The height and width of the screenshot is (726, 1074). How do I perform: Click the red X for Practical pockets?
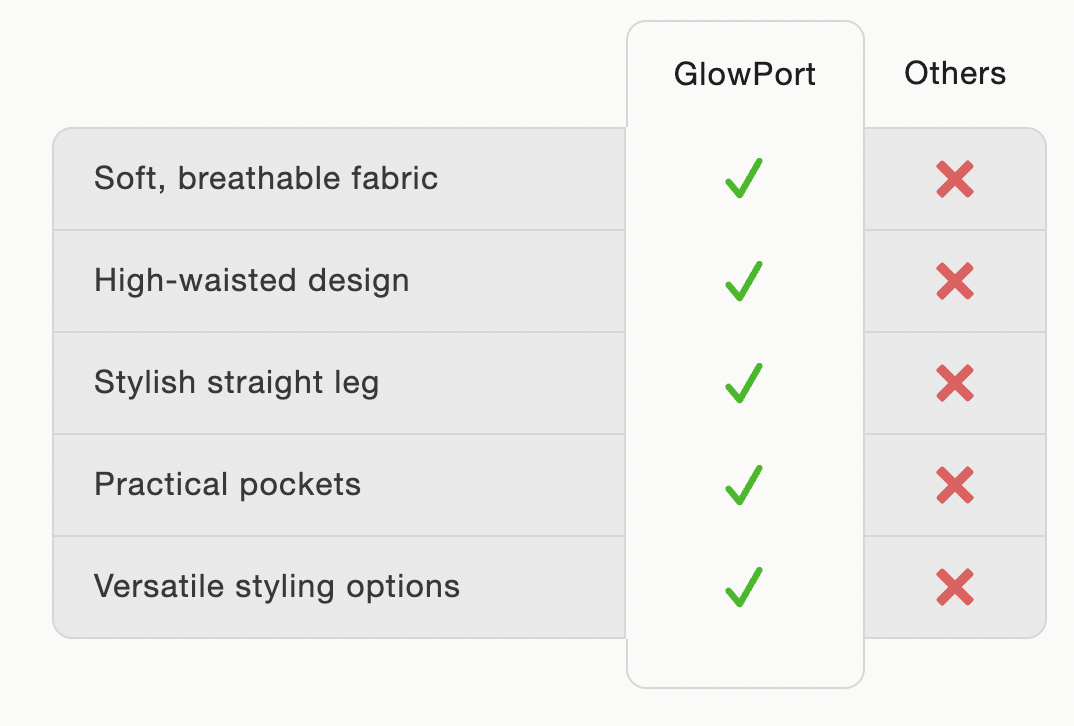pos(955,486)
